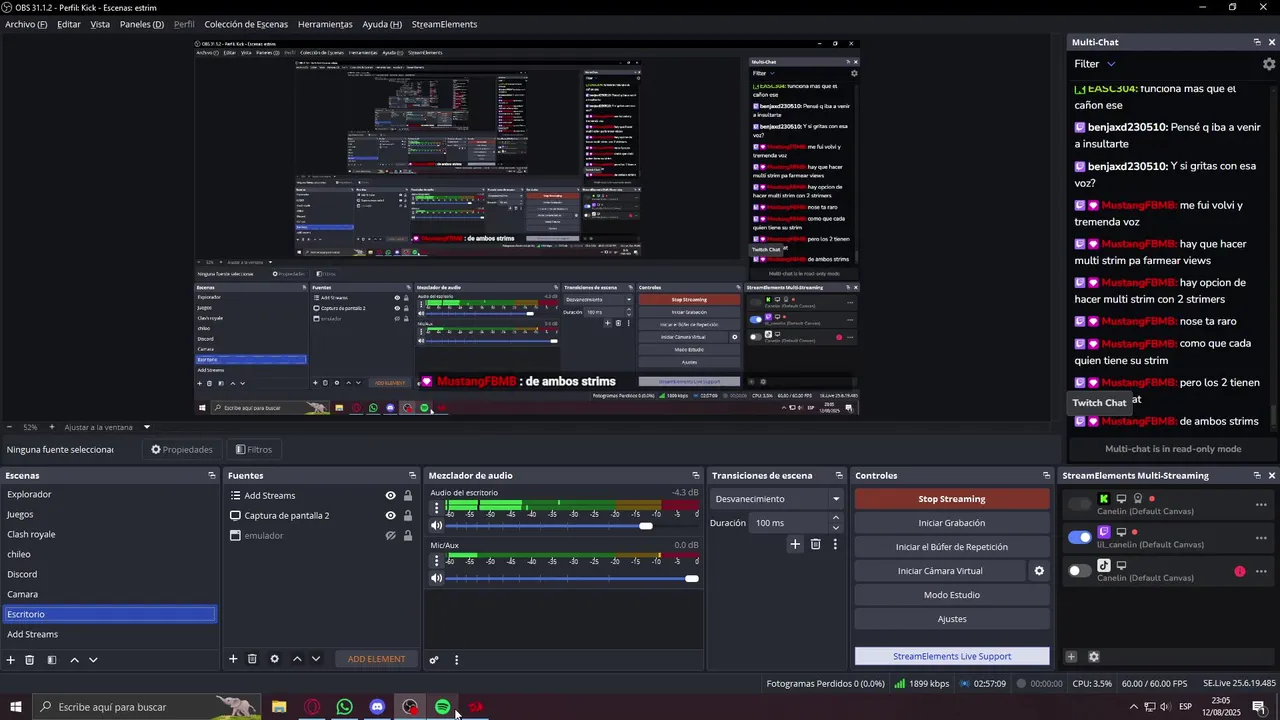Screen dimensions: 1280x720
Task: Delete scene transition trash icon
Action: (x=815, y=544)
